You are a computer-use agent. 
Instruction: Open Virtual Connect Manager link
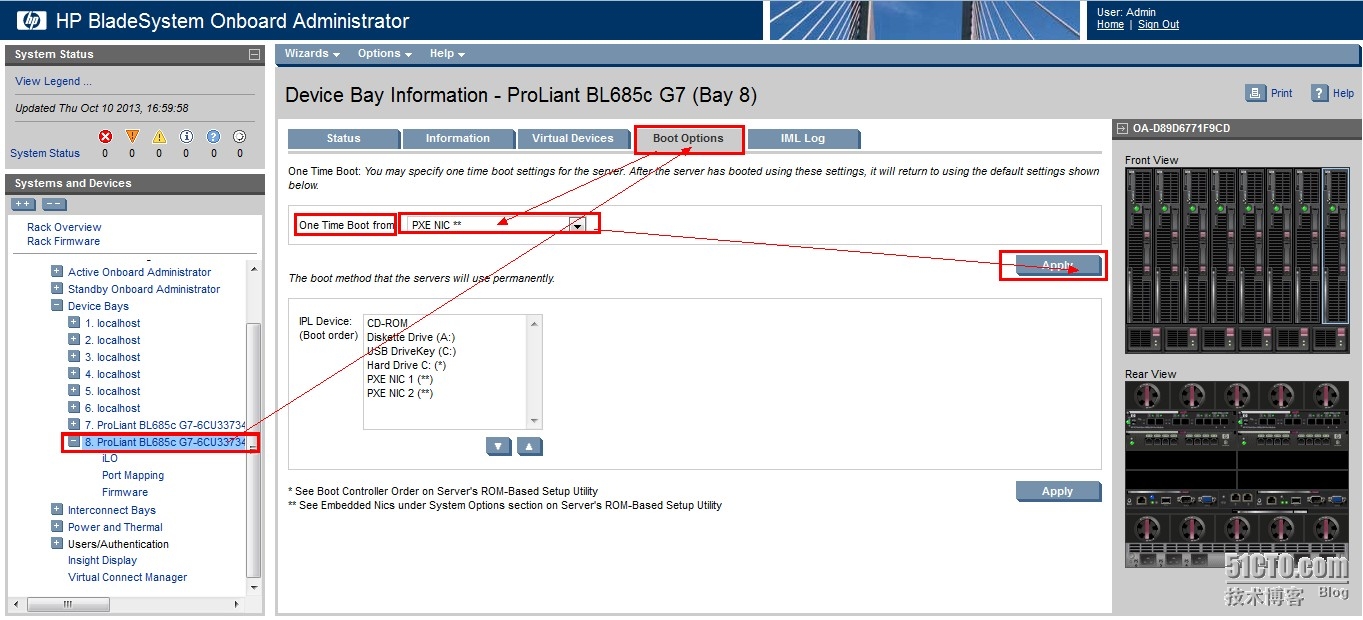(x=127, y=577)
